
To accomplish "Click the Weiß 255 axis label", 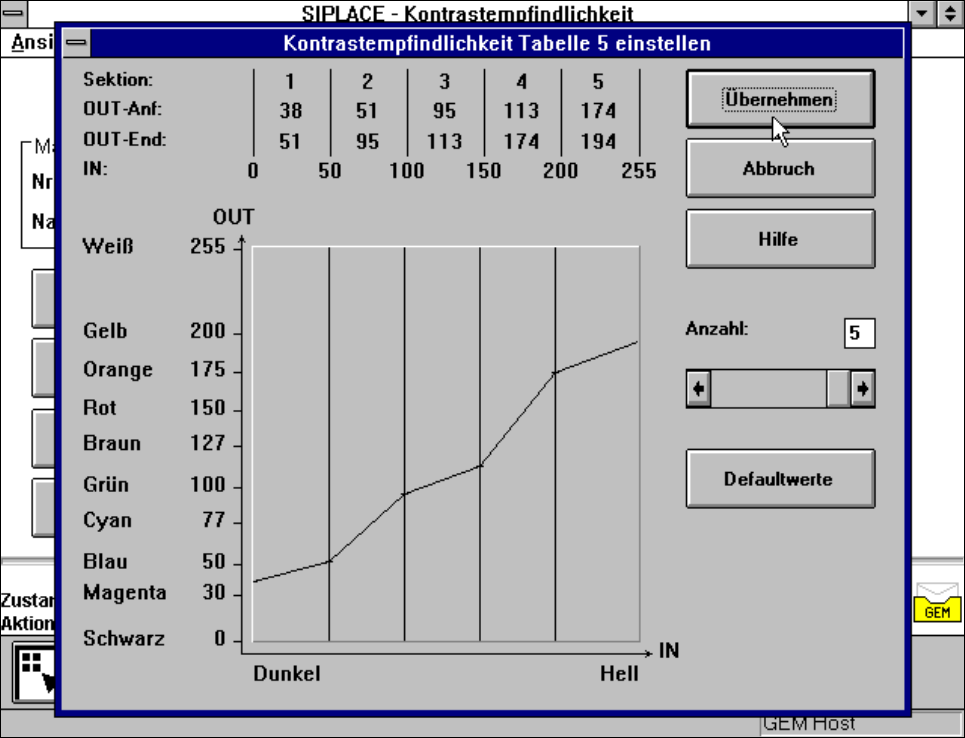I will click(x=154, y=246).
